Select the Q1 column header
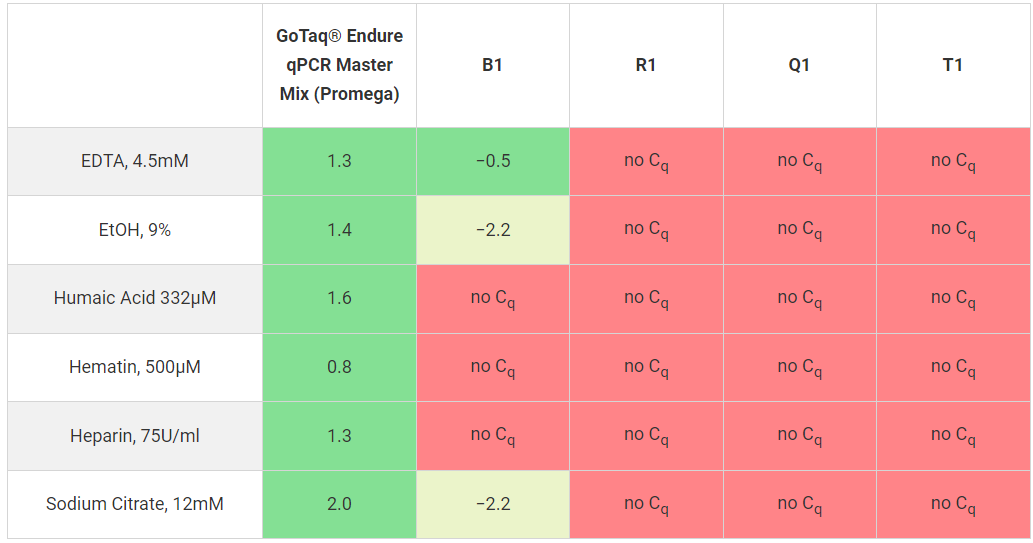The image size is (1033, 543). pos(799,65)
